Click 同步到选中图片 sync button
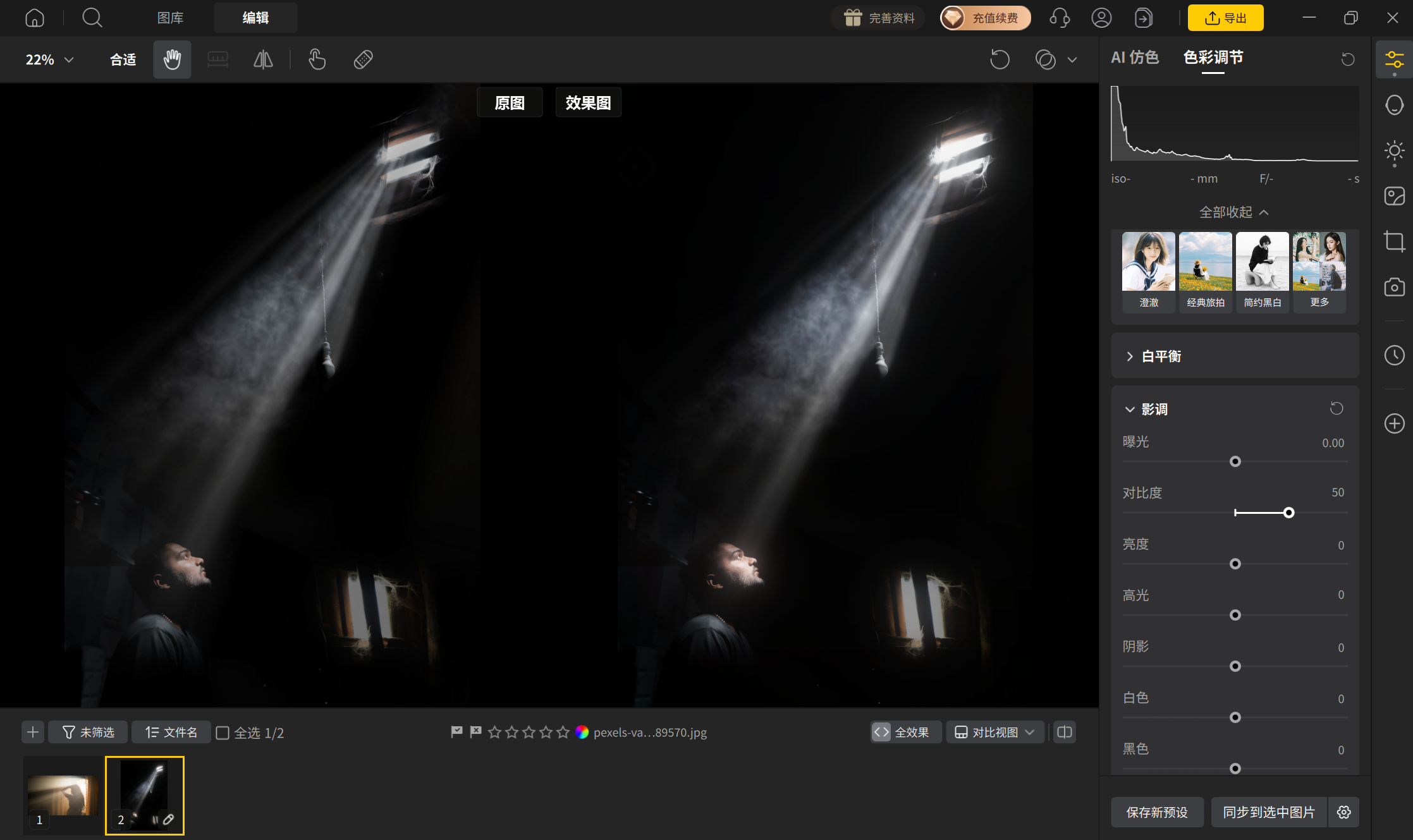This screenshot has width=1413, height=840. pyautogui.click(x=1269, y=812)
